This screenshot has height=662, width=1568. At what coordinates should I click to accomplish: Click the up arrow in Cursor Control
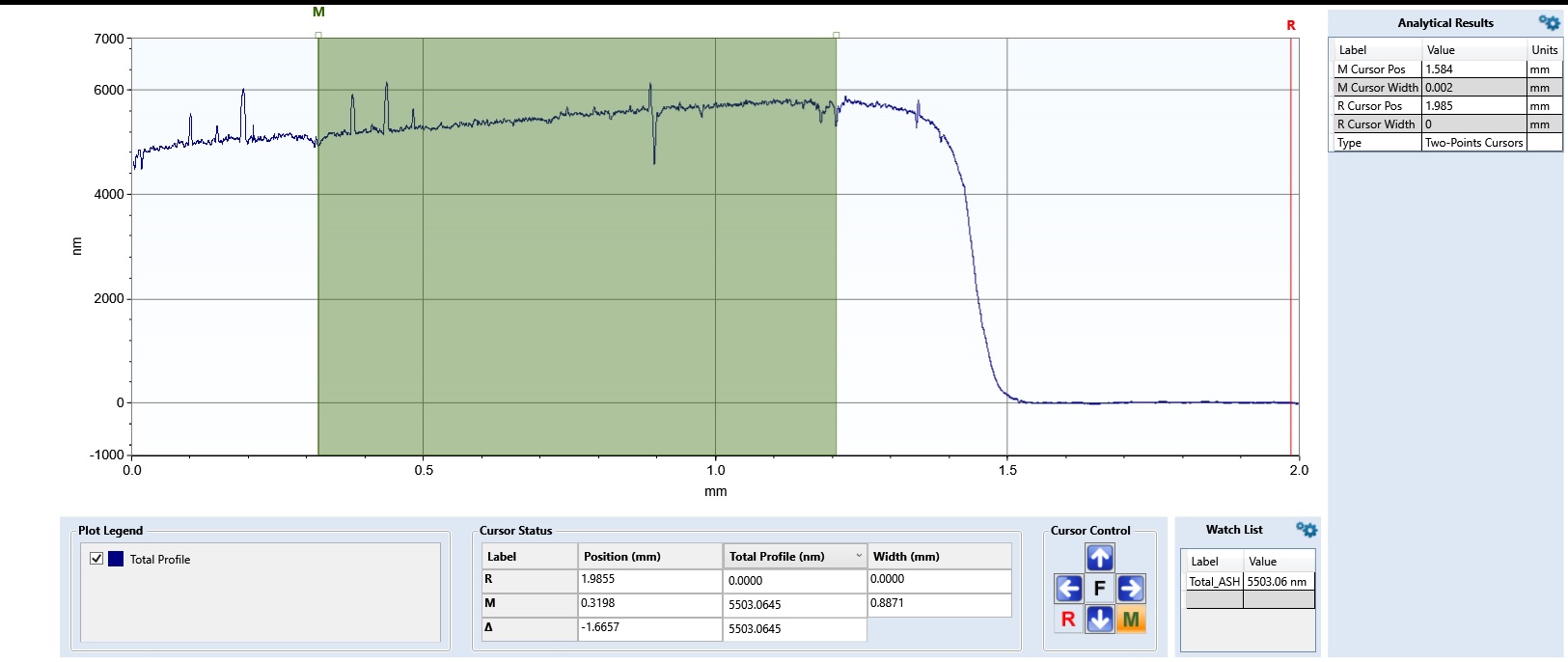coord(1099,557)
